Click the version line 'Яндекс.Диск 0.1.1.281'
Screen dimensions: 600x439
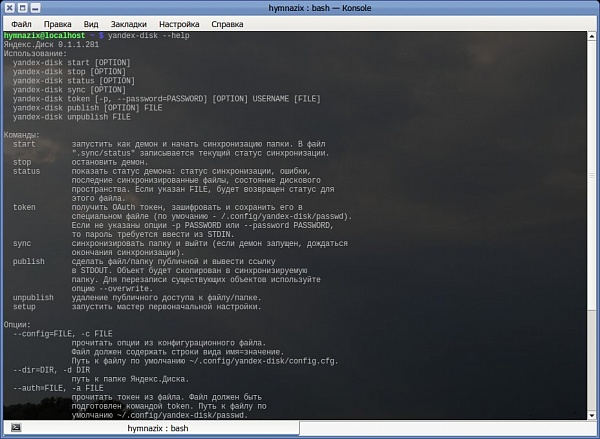51,45
